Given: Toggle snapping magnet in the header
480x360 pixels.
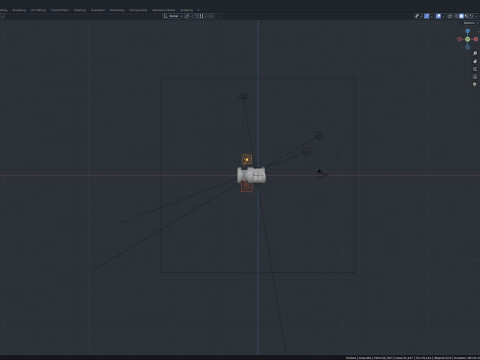Looking at the screenshot, I should pos(196,16).
